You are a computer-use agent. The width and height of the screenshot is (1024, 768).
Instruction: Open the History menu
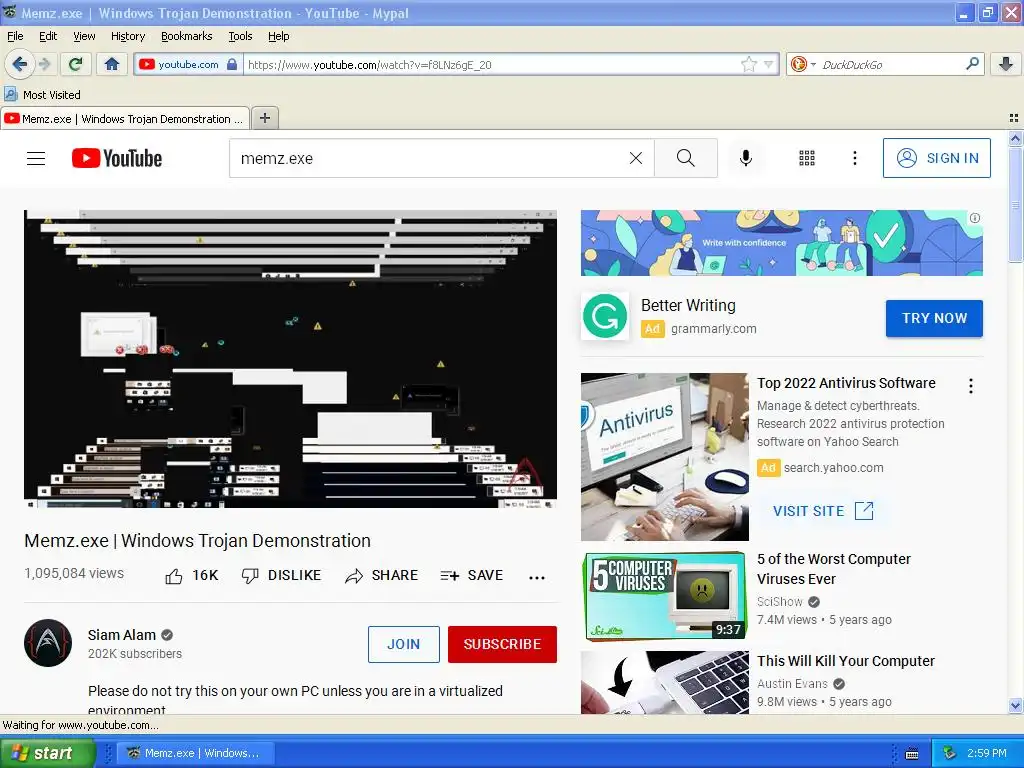[127, 36]
